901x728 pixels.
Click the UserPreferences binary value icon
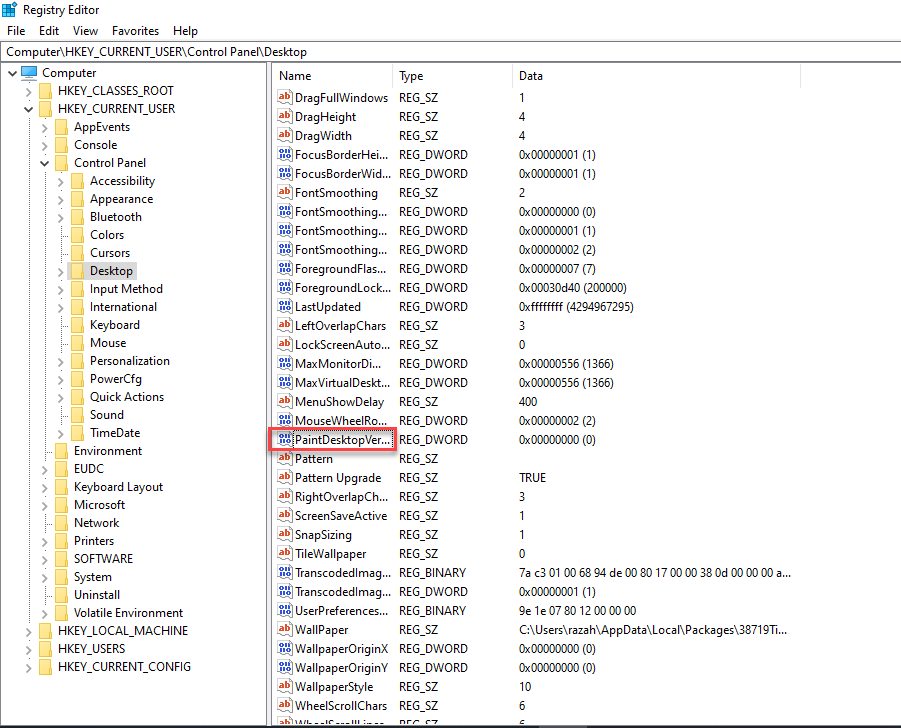285,611
